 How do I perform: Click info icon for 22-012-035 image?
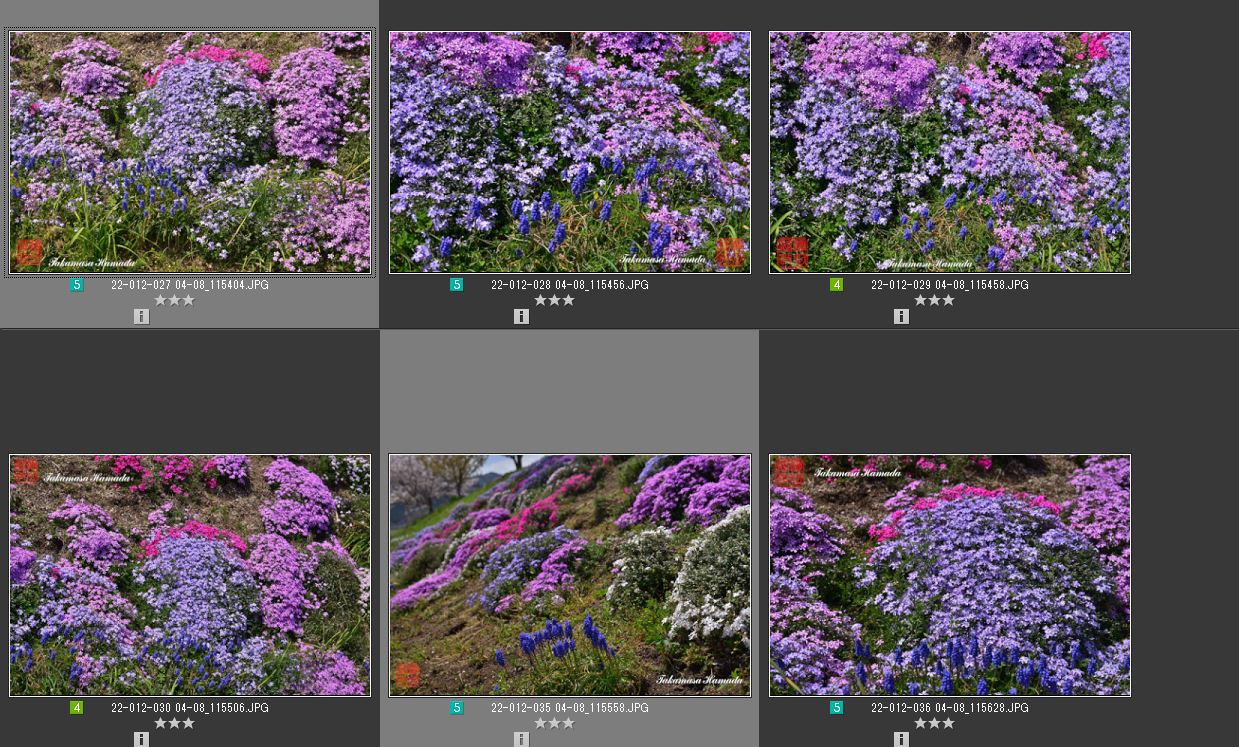[521, 740]
